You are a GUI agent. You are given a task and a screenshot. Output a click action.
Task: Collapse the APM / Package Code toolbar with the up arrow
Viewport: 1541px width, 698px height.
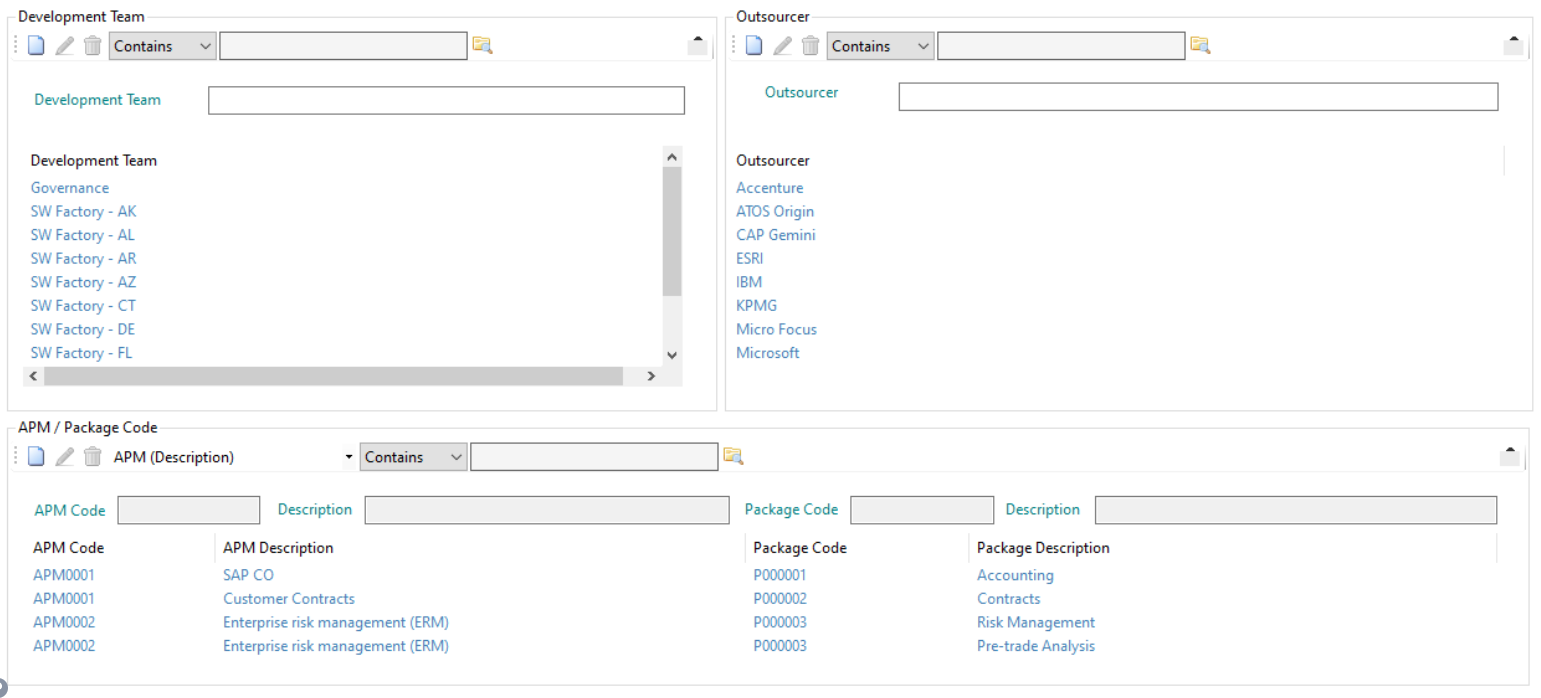[1511, 449]
